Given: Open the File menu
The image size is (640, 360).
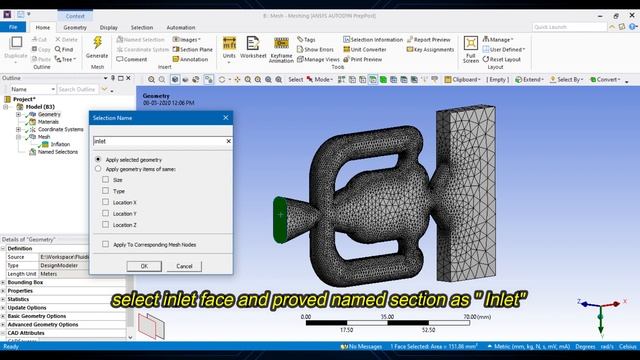Looking at the screenshot, I should [x=13, y=27].
